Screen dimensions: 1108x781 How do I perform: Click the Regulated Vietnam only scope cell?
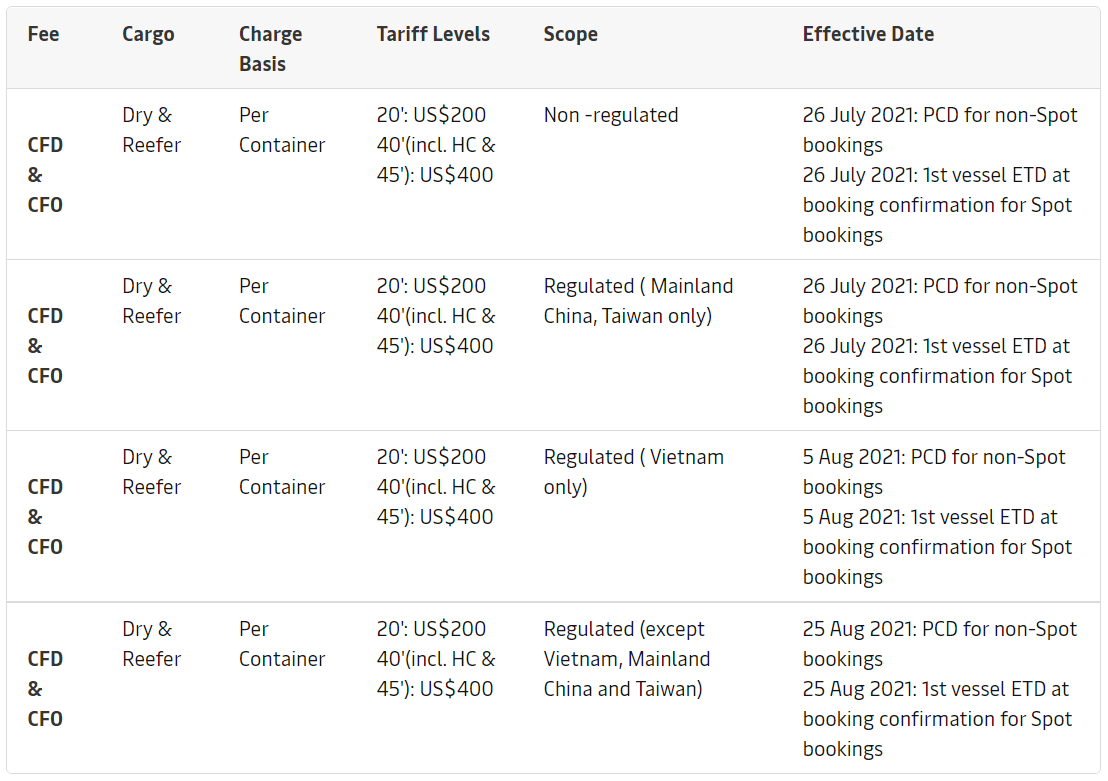tap(633, 472)
